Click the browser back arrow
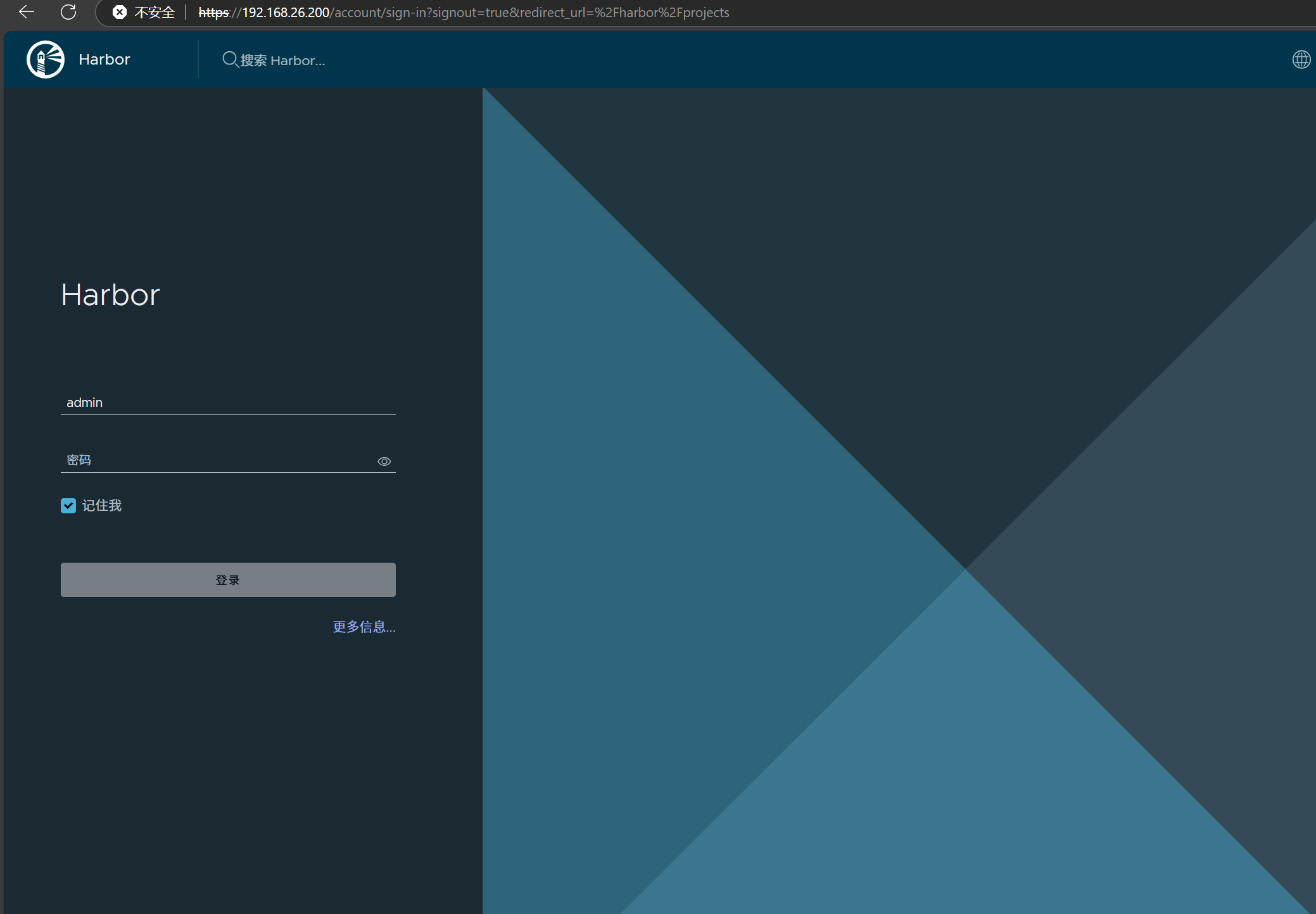This screenshot has height=914, width=1316. (x=26, y=12)
